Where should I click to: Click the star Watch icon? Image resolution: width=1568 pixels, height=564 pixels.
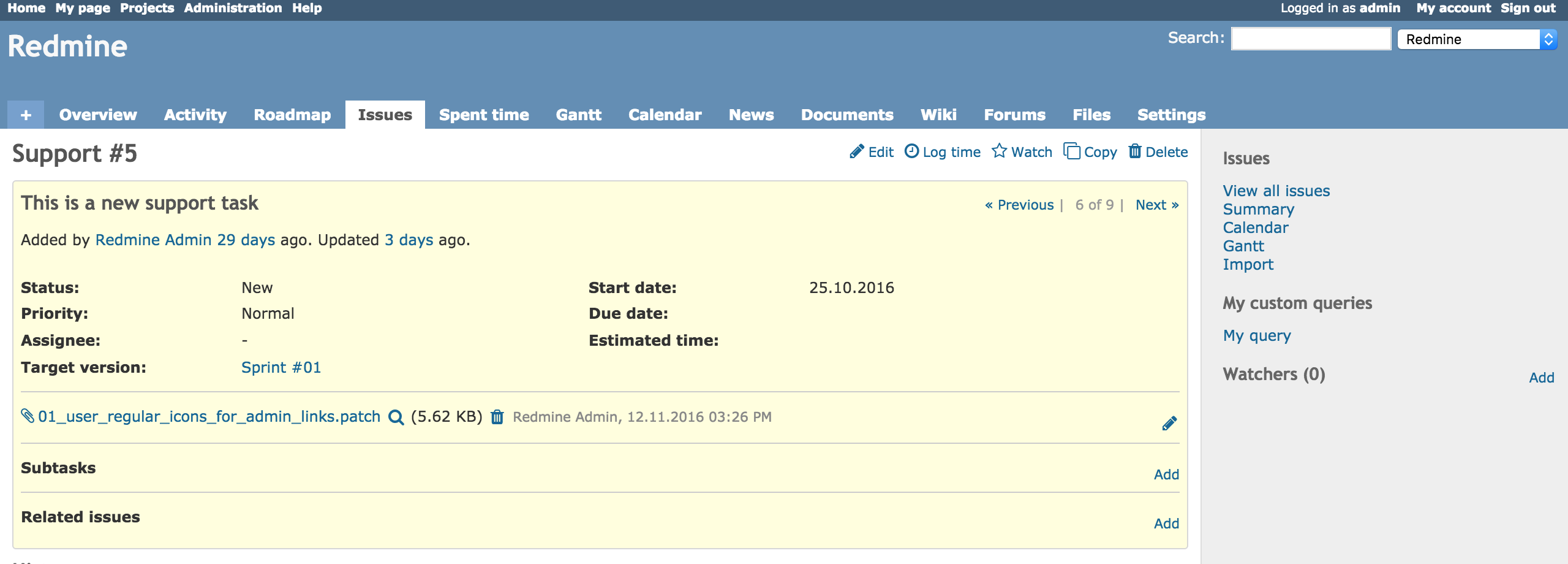coord(999,151)
